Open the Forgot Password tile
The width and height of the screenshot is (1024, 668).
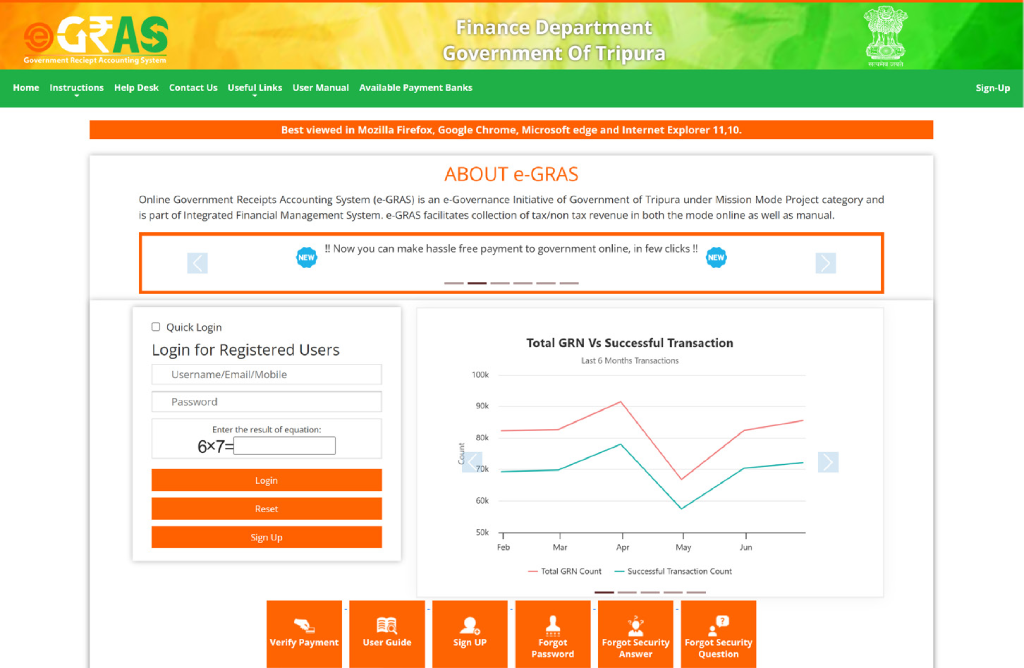point(553,634)
